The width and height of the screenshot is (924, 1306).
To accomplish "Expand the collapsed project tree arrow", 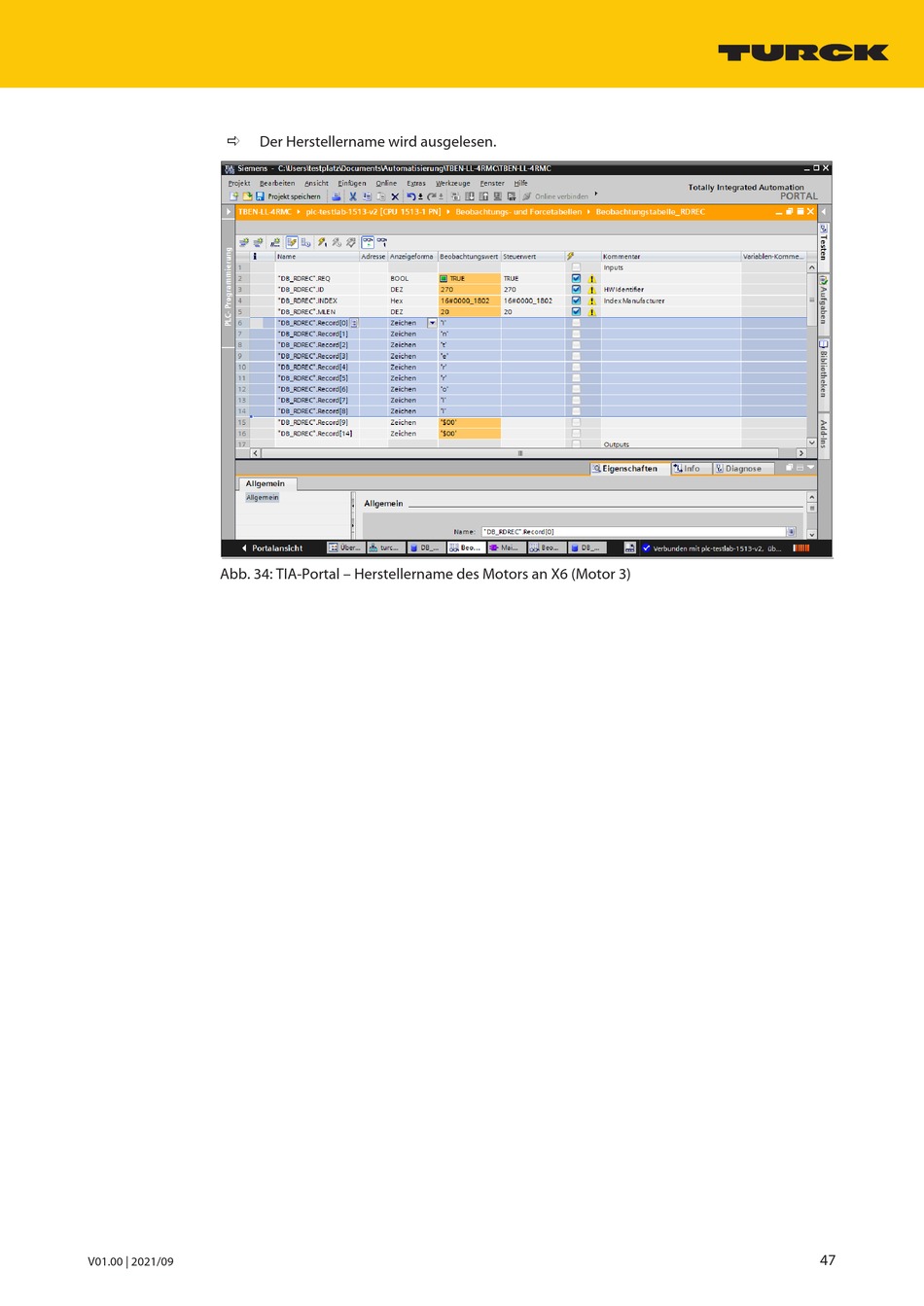I will (x=229, y=211).
